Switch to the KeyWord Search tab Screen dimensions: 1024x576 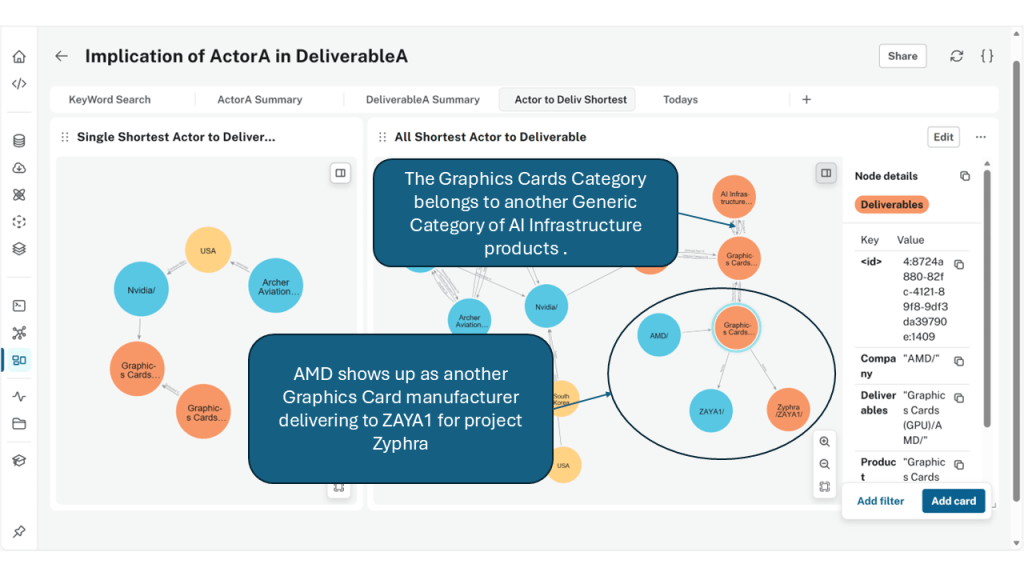tap(109, 100)
